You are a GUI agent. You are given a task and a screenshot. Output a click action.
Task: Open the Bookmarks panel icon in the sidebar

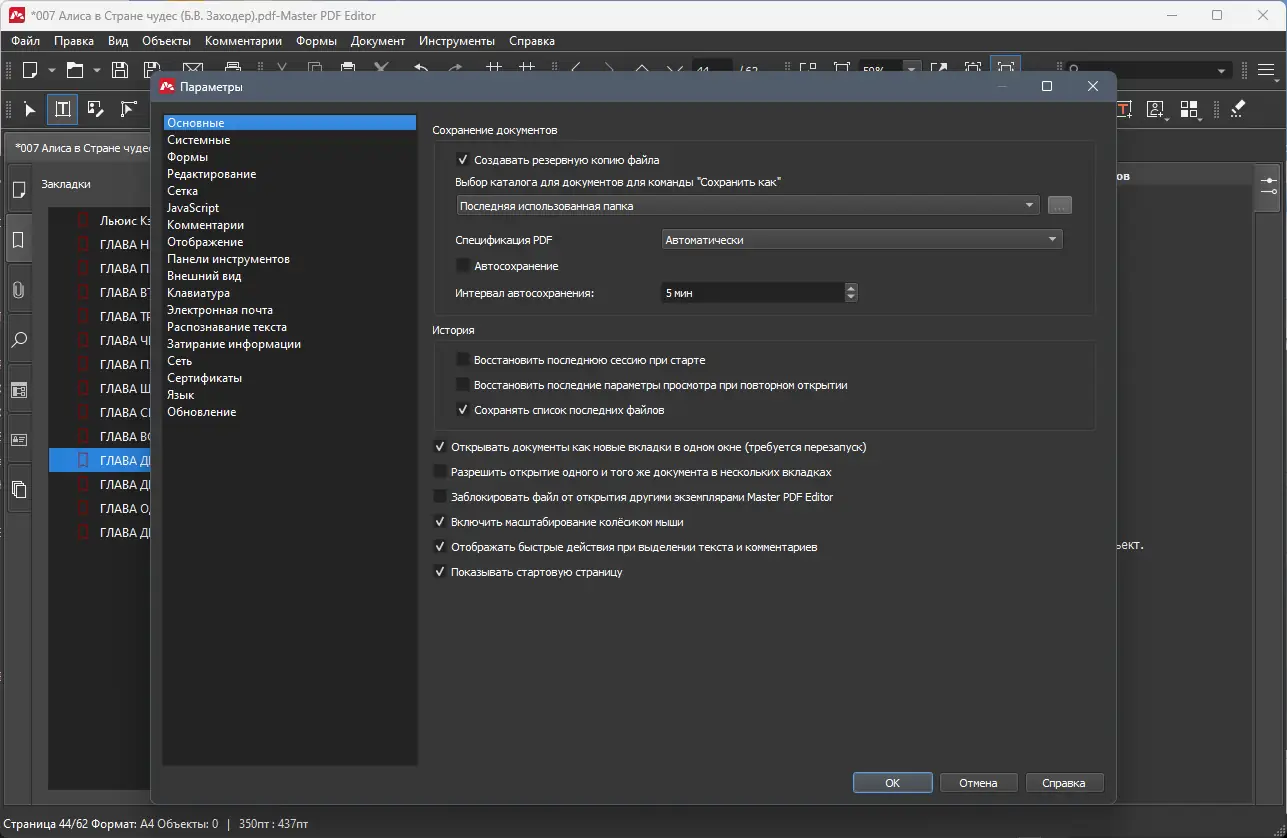[18, 238]
